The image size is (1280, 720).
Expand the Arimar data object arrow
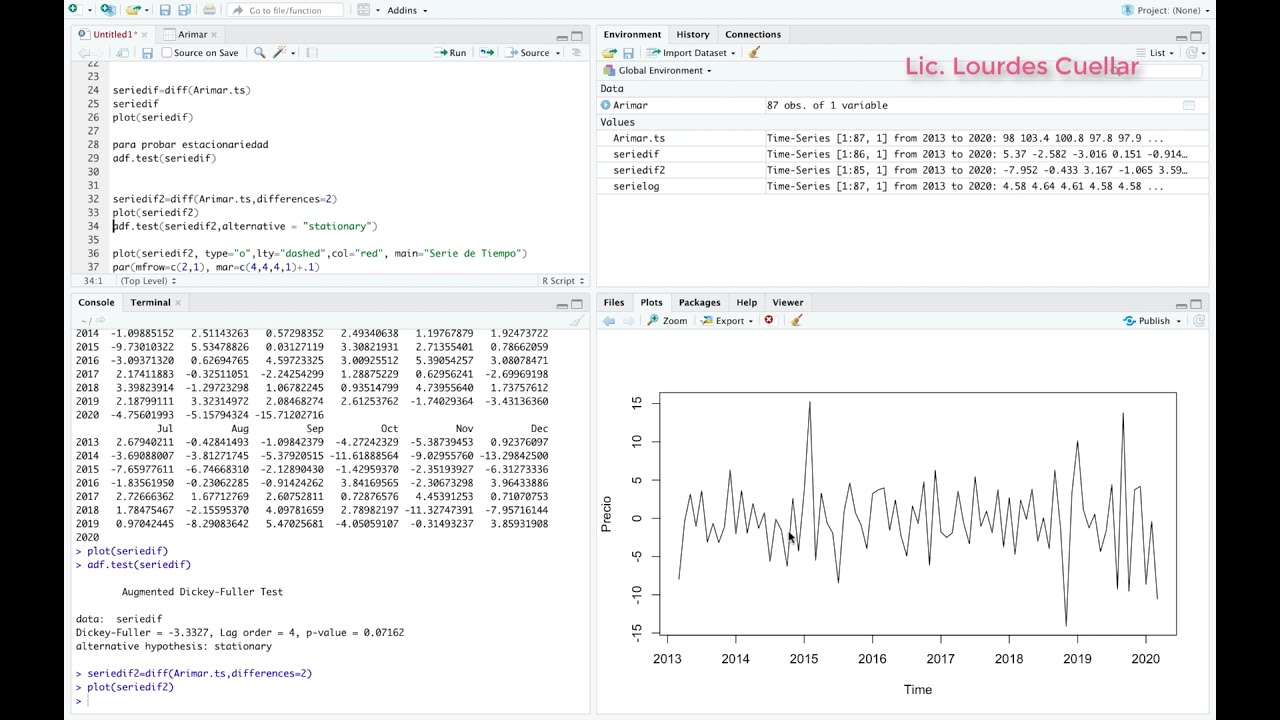click(606, 105)
